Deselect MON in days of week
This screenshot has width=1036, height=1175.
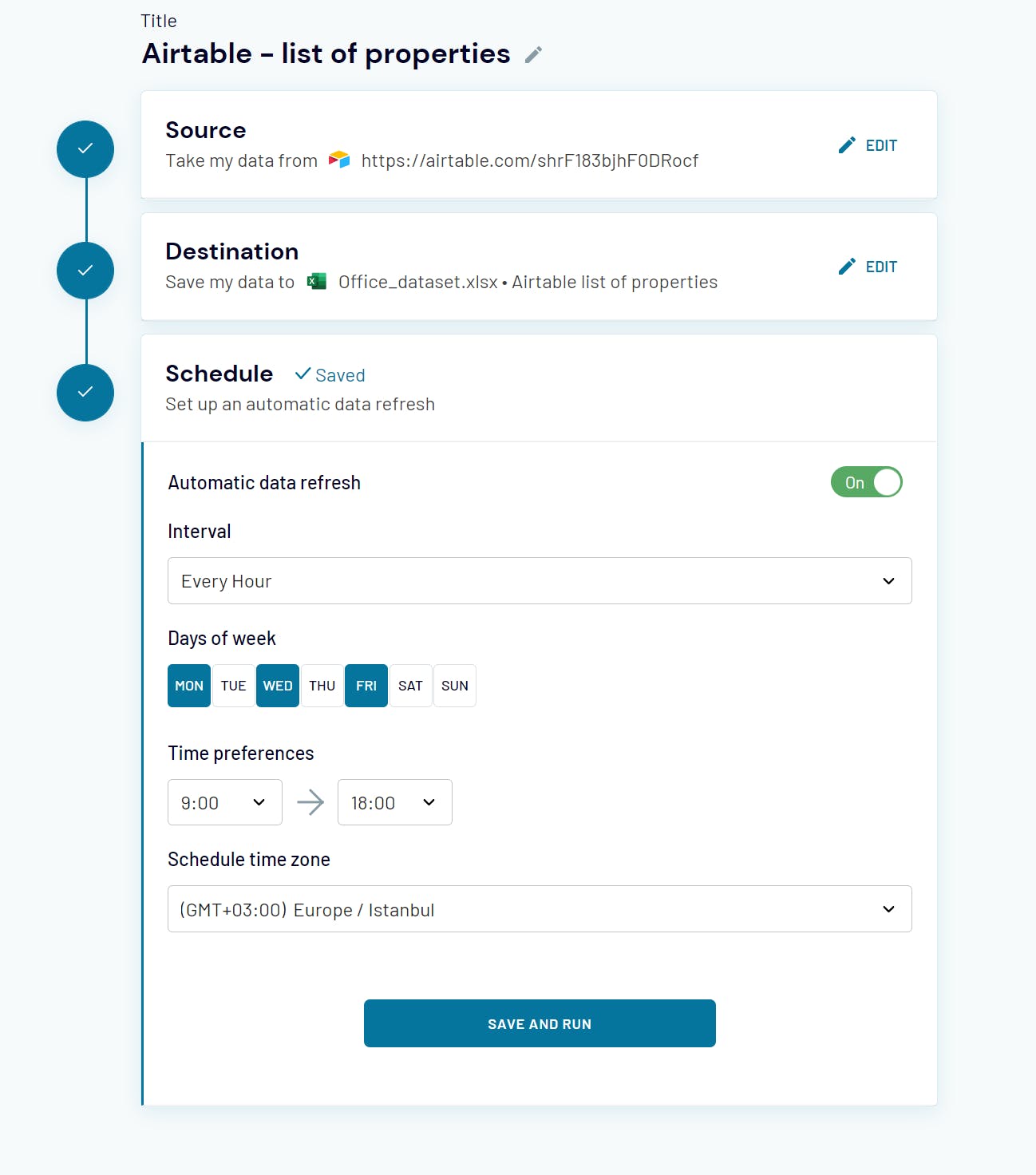189,686
